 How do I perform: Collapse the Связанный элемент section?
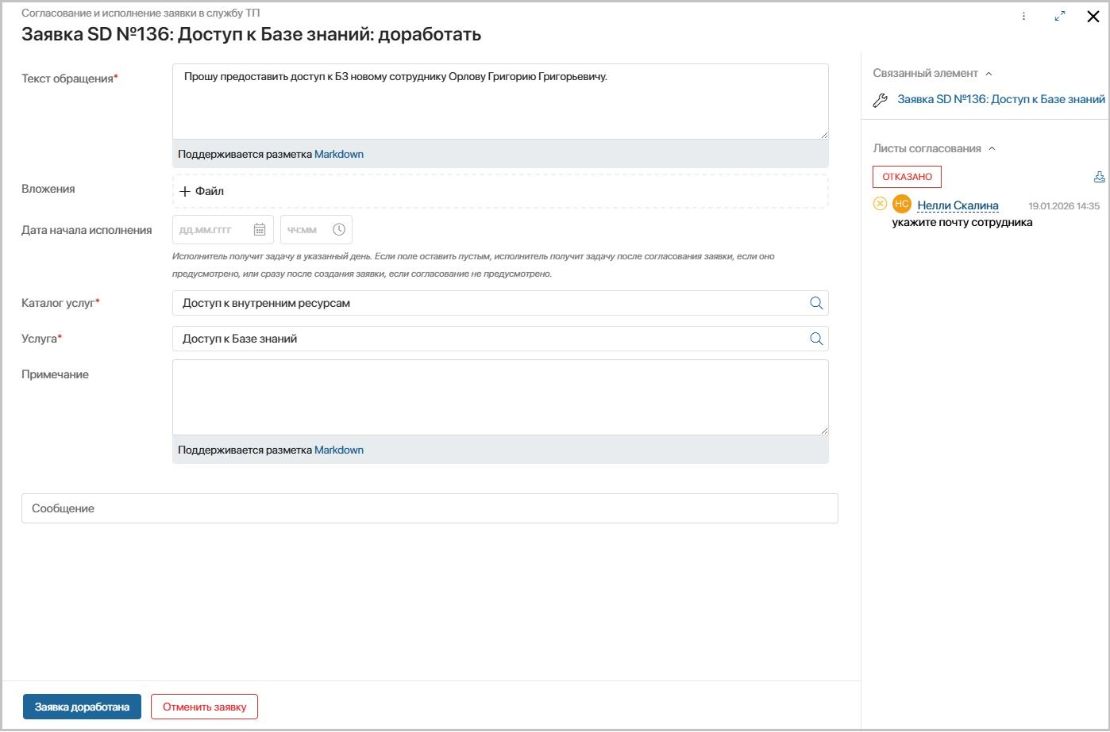click(989, 74)
